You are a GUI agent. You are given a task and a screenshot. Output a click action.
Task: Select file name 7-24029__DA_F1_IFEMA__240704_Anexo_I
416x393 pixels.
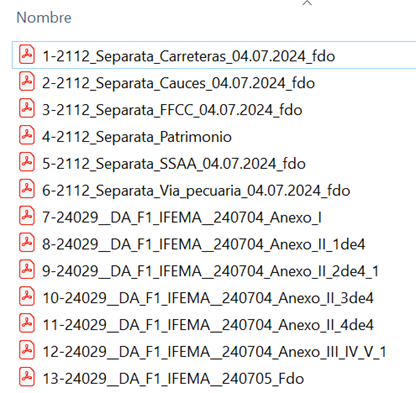(x=182, y=218)
